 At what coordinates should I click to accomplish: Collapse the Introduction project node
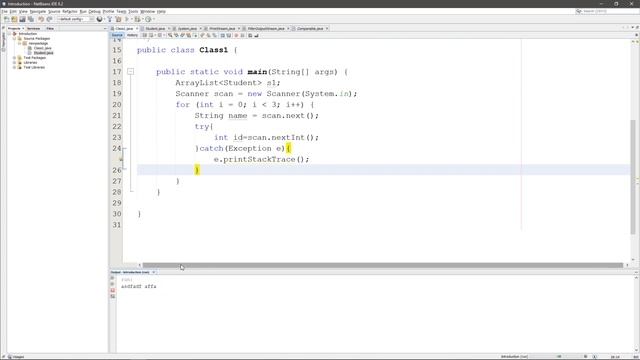[9, 34]
